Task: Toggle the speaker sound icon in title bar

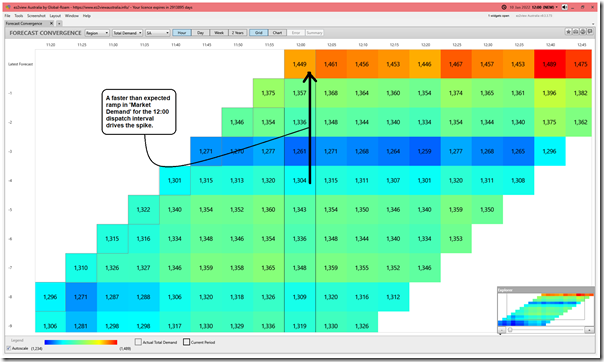Action: point(564,7)
